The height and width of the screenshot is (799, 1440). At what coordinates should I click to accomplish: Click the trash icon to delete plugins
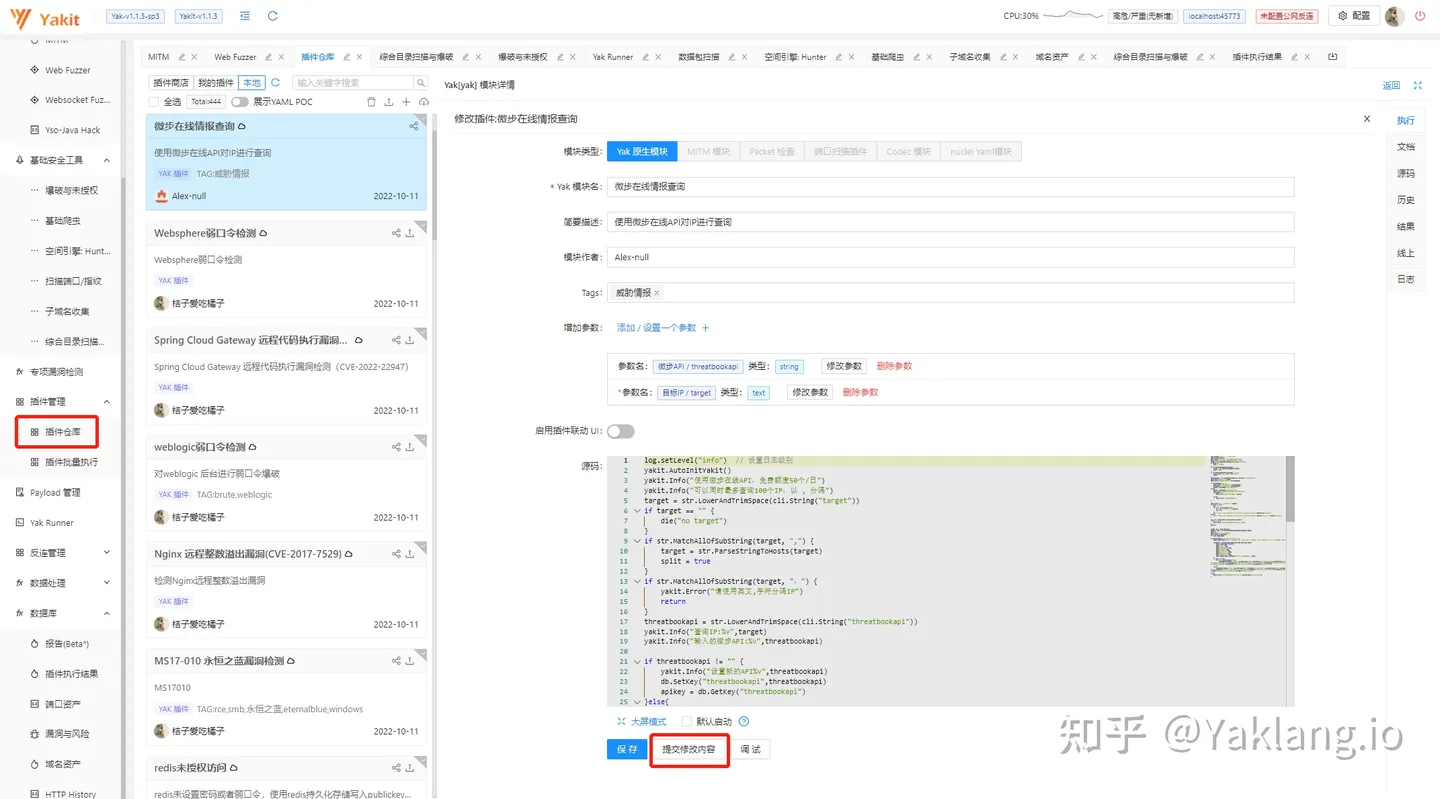coord(372,102)
